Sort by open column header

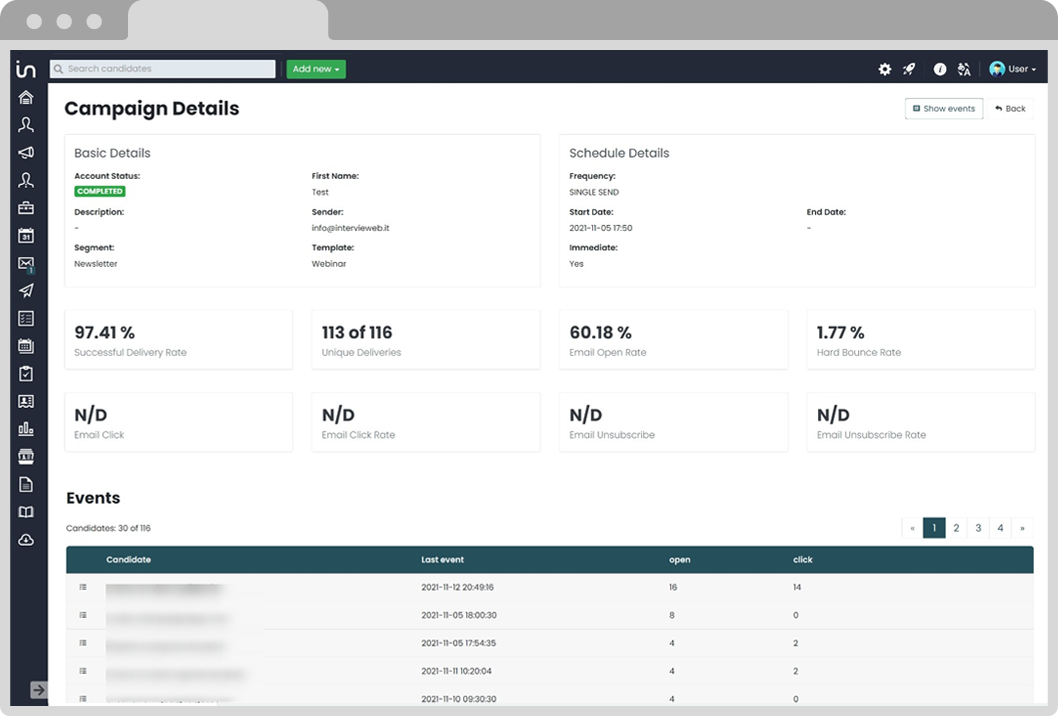(x=679, y=559)
